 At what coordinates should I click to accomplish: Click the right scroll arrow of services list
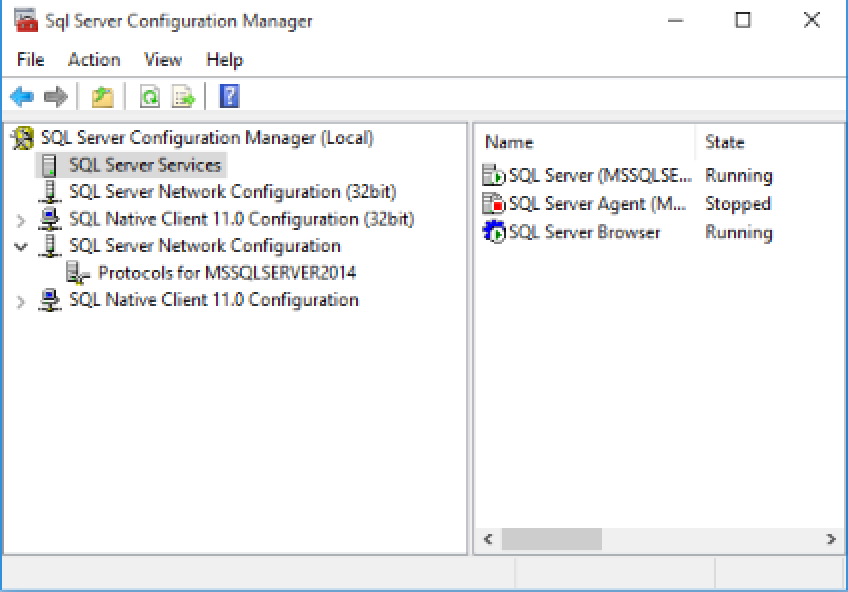(x=831, y=539)
